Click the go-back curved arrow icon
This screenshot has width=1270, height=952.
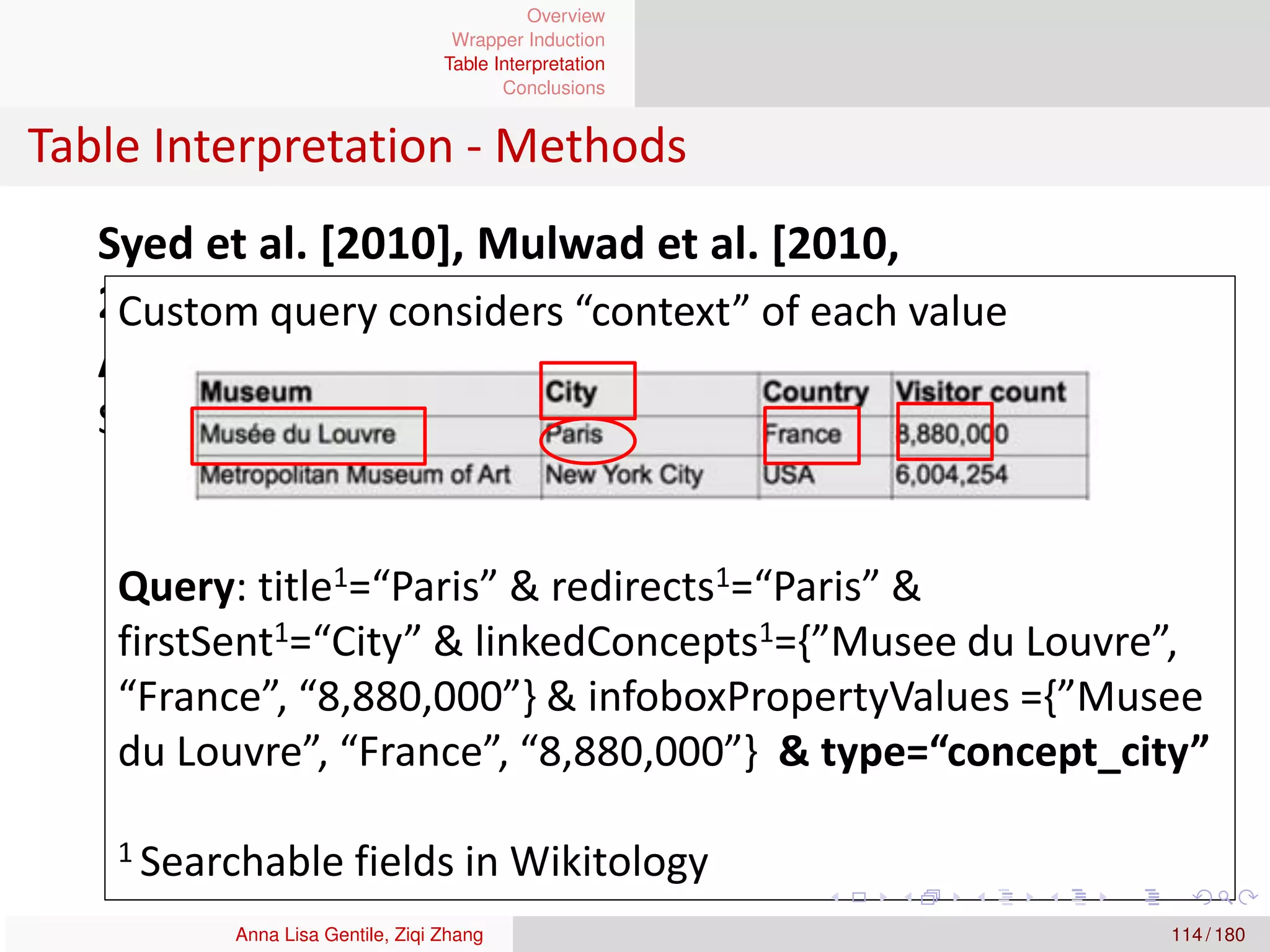1203,897
